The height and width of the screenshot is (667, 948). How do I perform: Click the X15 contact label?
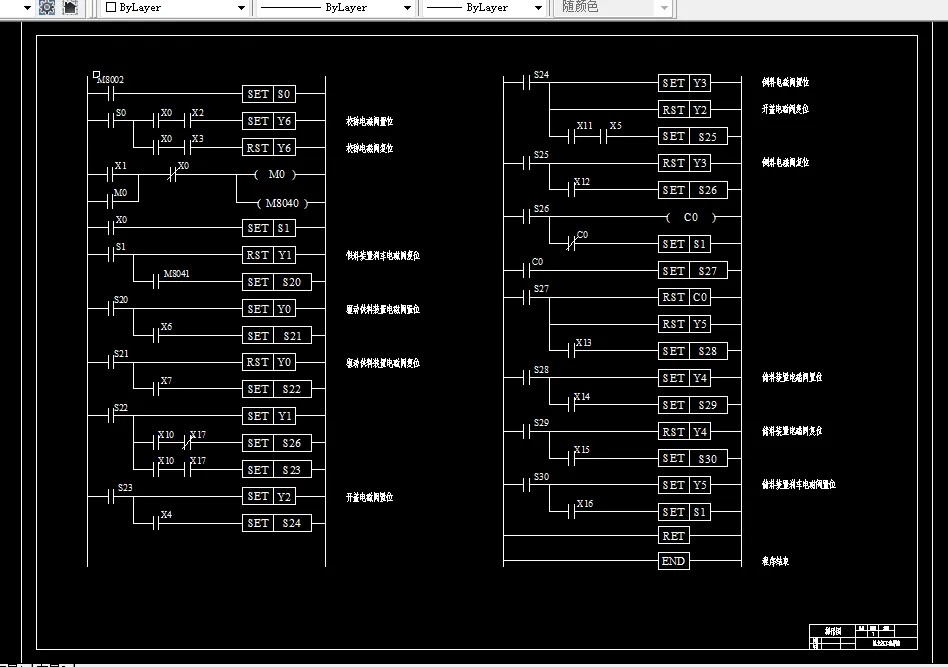pos(582,449)
